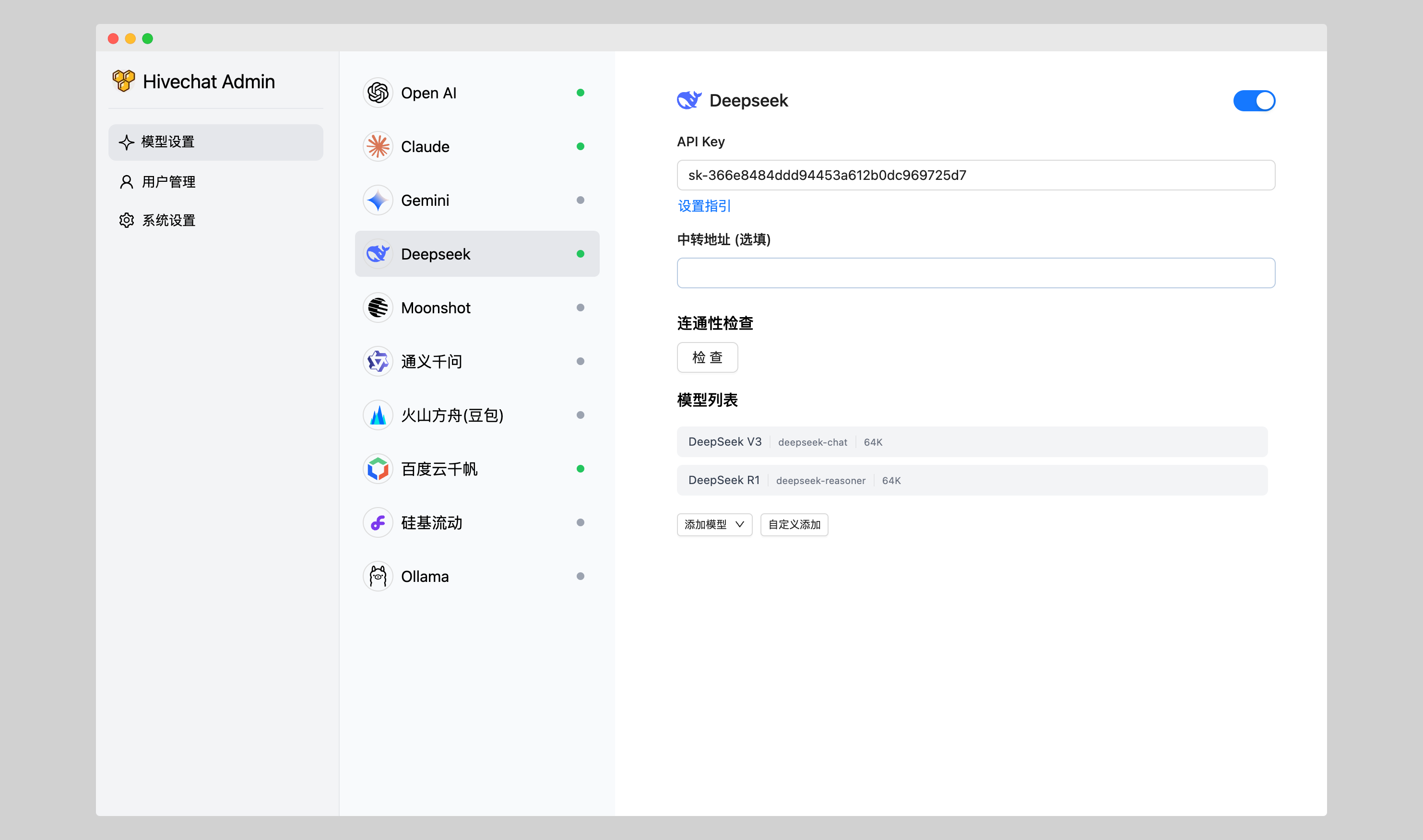The width and height of the screenshot is (1423, 840).
Task: Click the 自定义添加 button
Action: click(x=794, y=525)
